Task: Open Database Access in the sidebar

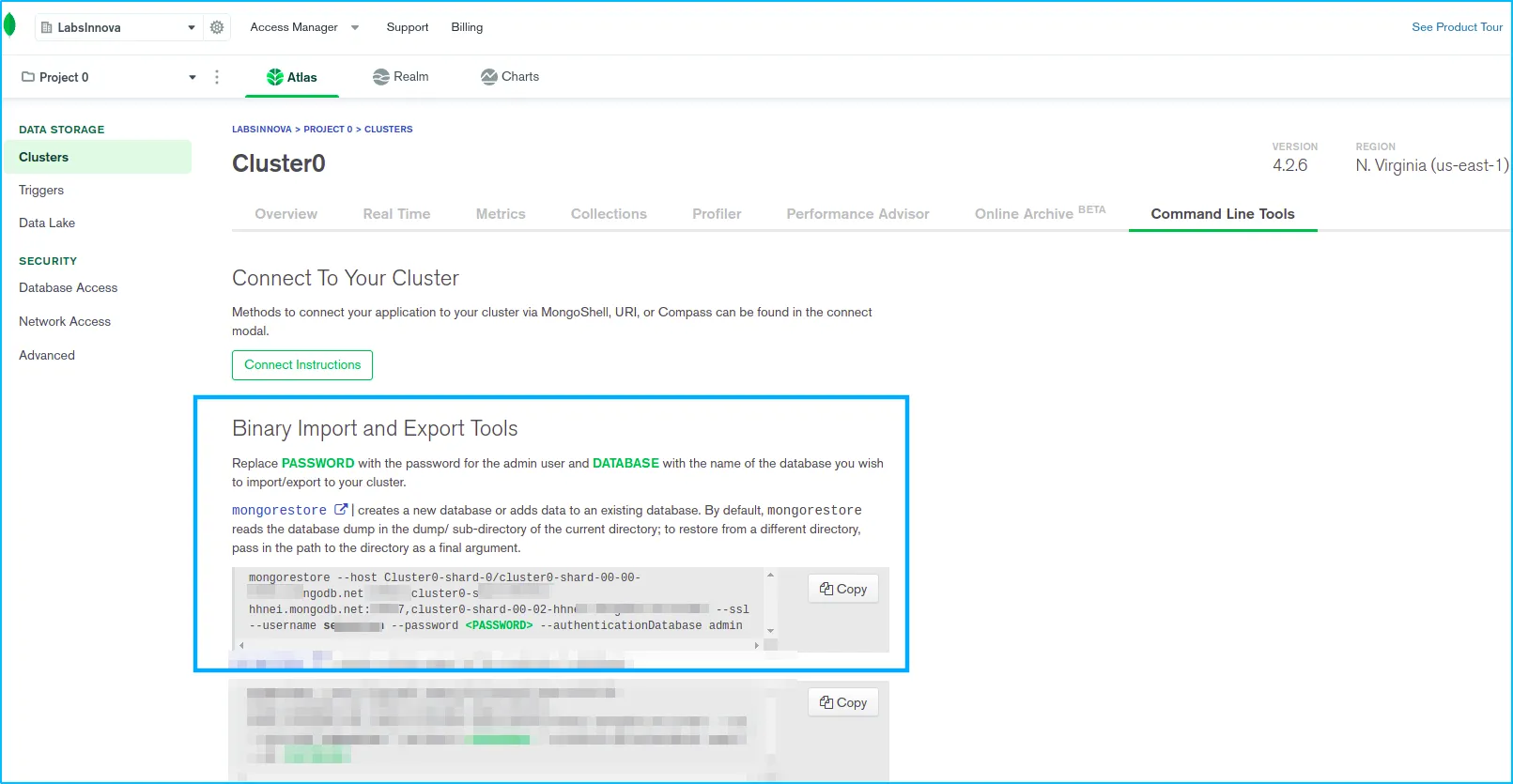Action: tap(68, 287)
